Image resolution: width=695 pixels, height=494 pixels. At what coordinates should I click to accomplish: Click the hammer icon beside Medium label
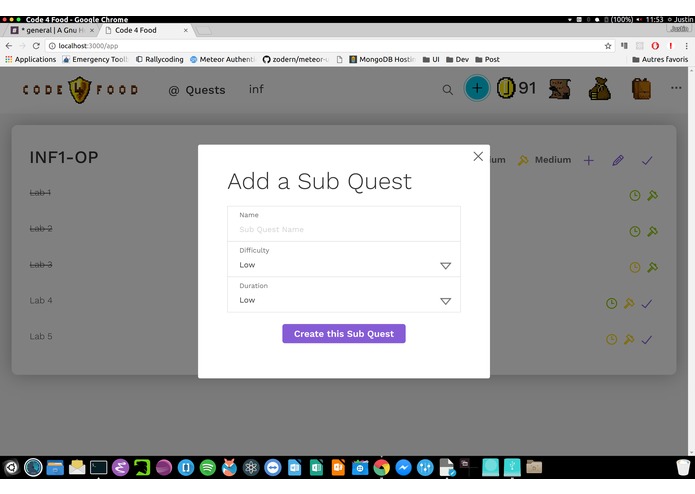[x=523, y=160]
